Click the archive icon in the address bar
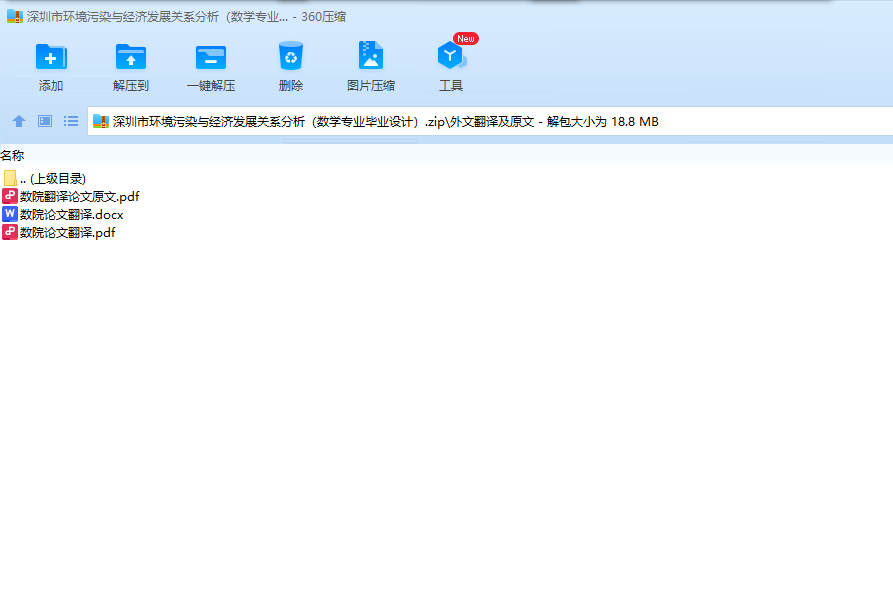The image size is (893, 612). pos(101,121)
